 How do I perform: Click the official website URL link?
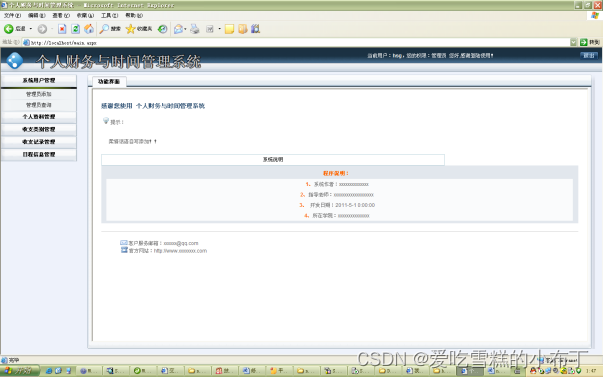(x=180, y=250)
